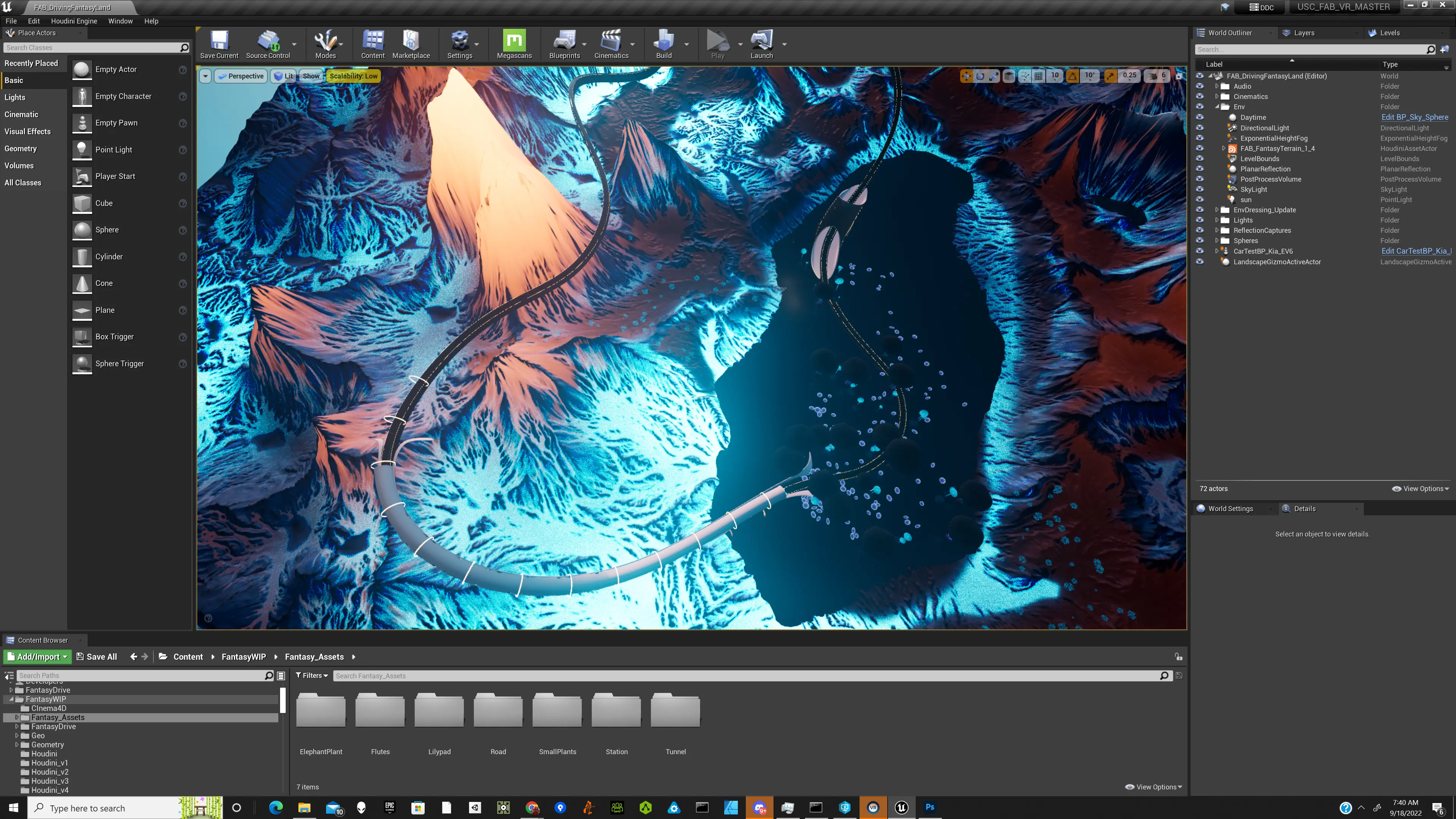Open the Blueprints toolbar icon
The height and width of the screenshot is (819, 1456).
point(565,44)
